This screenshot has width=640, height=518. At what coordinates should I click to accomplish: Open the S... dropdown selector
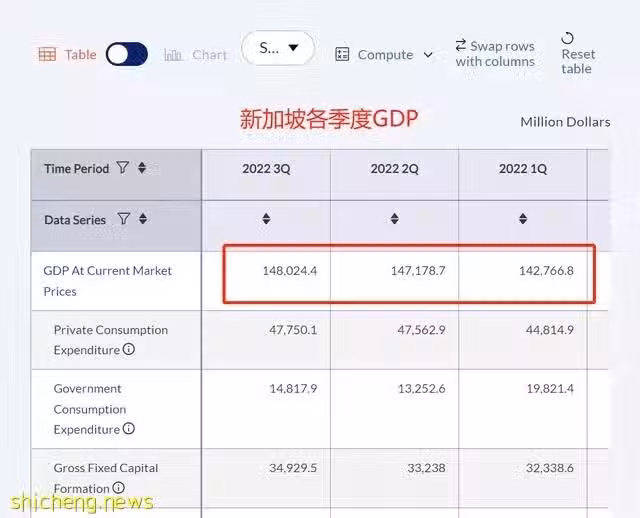[x=278, y=48]
